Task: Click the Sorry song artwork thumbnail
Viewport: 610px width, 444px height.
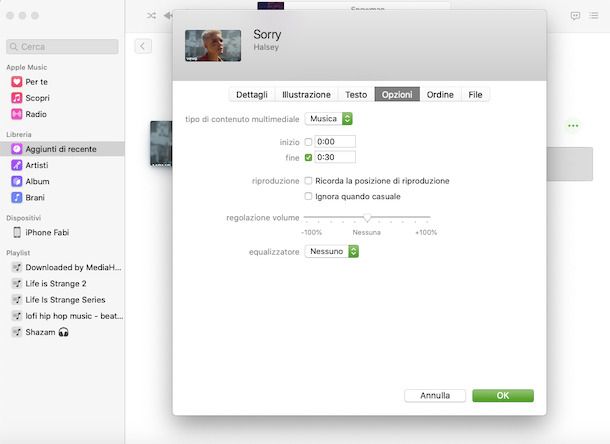Action: (213, 46)
